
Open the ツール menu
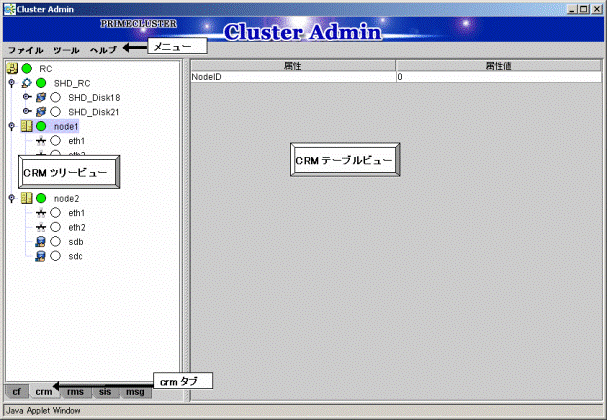tap(66, 50)
